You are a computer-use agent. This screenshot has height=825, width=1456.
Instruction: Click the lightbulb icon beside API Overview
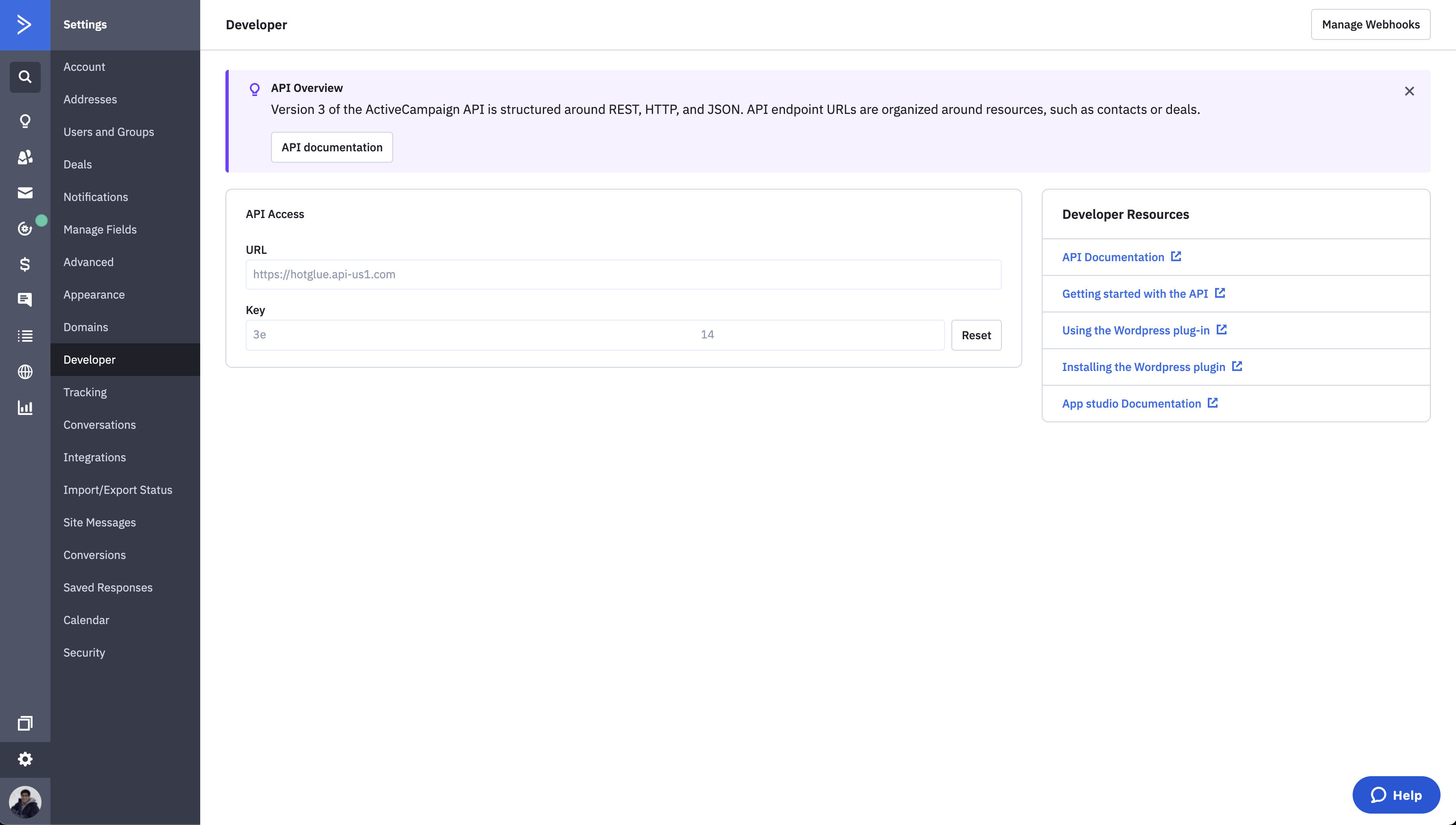coord(254,89)
